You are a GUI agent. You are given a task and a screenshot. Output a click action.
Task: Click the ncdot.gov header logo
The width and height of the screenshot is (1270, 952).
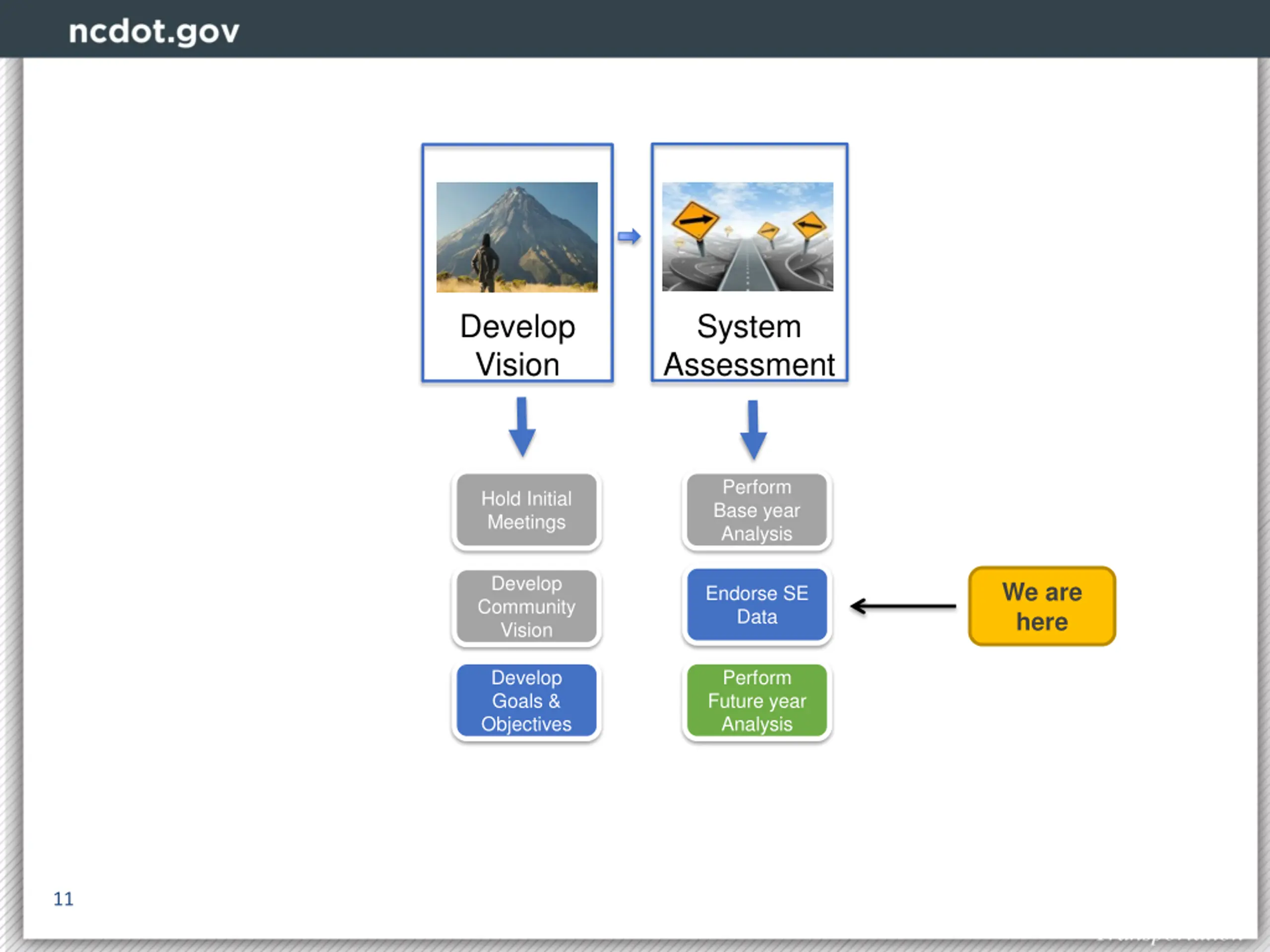click(153, 32)
